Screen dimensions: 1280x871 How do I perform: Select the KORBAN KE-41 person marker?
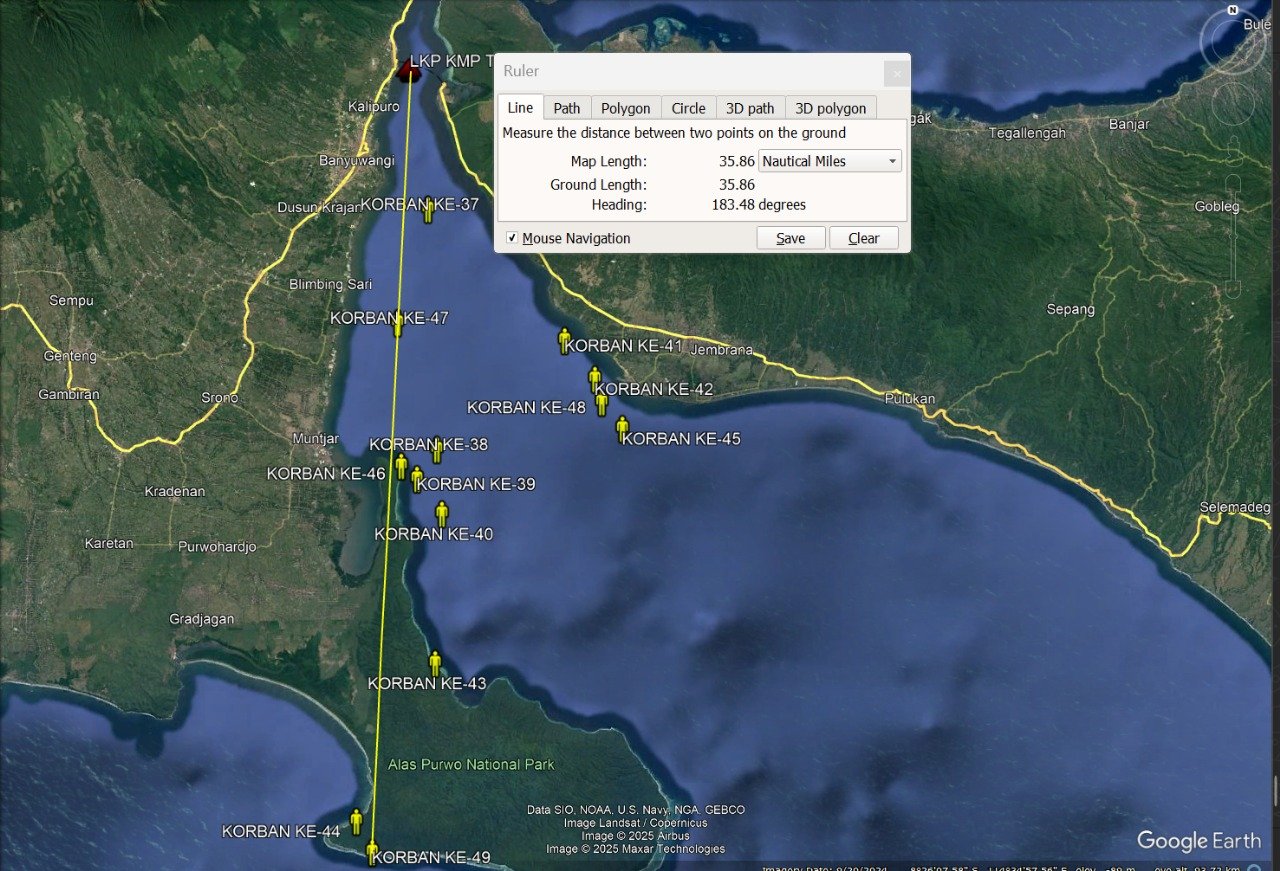pos(564,340)
